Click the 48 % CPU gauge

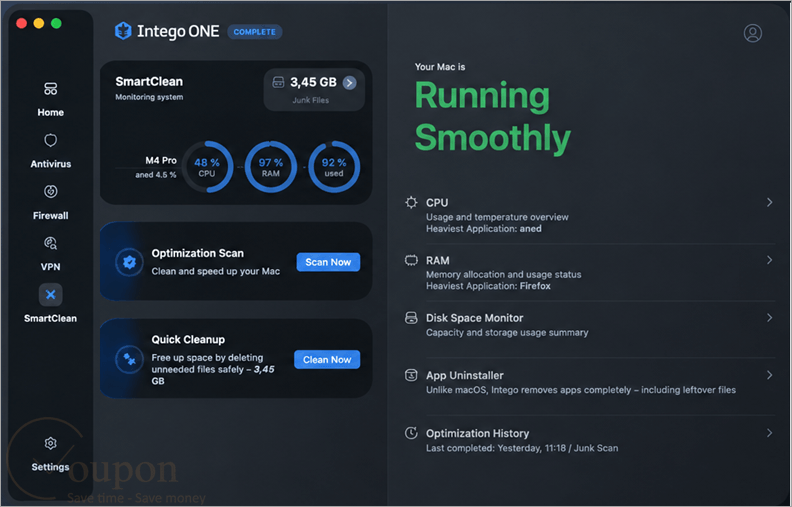(x=207, y=167)
